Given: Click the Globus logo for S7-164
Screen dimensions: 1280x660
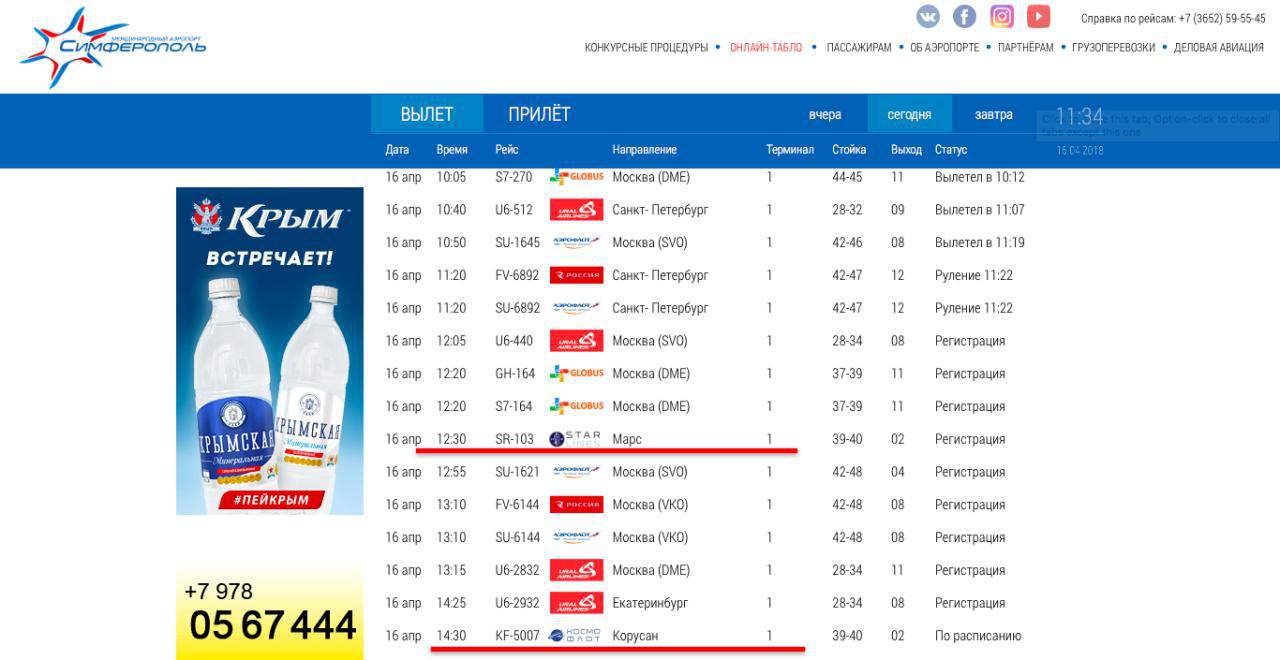Looking at the screenshot, I should click(577, 406).
